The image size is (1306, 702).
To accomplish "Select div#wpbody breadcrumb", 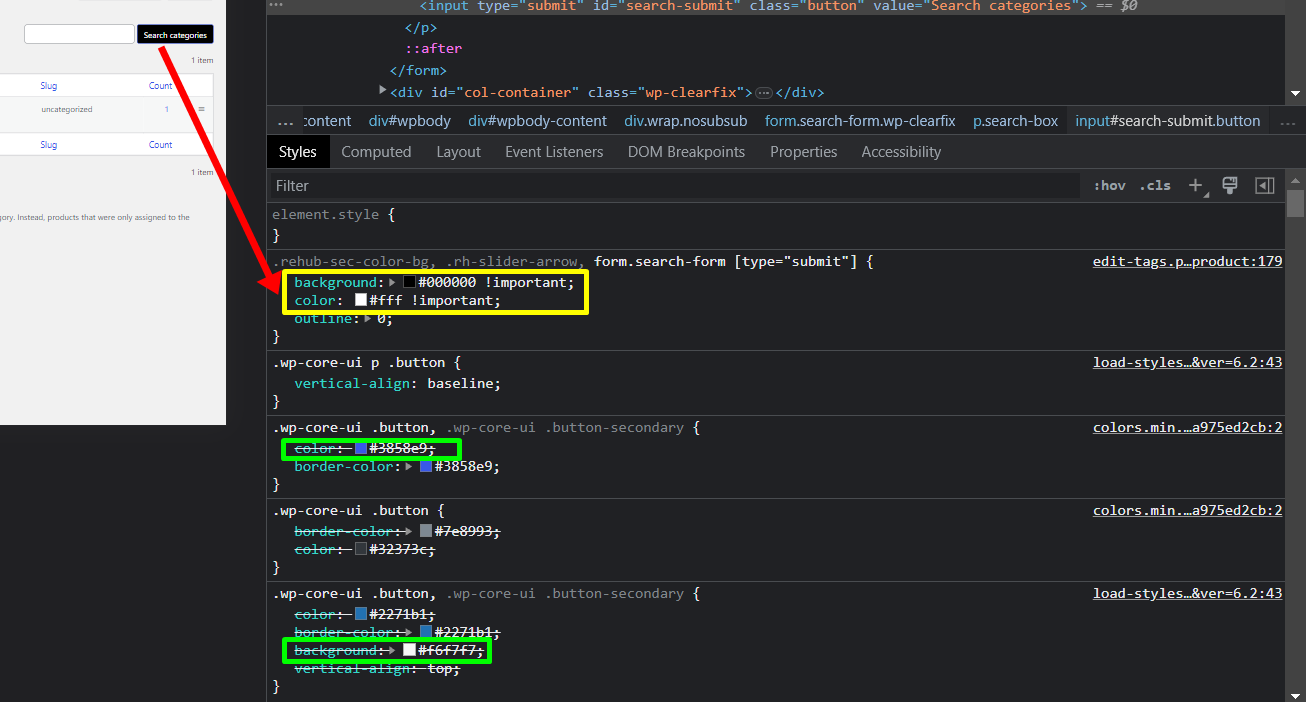I will [x=410, y=121].
